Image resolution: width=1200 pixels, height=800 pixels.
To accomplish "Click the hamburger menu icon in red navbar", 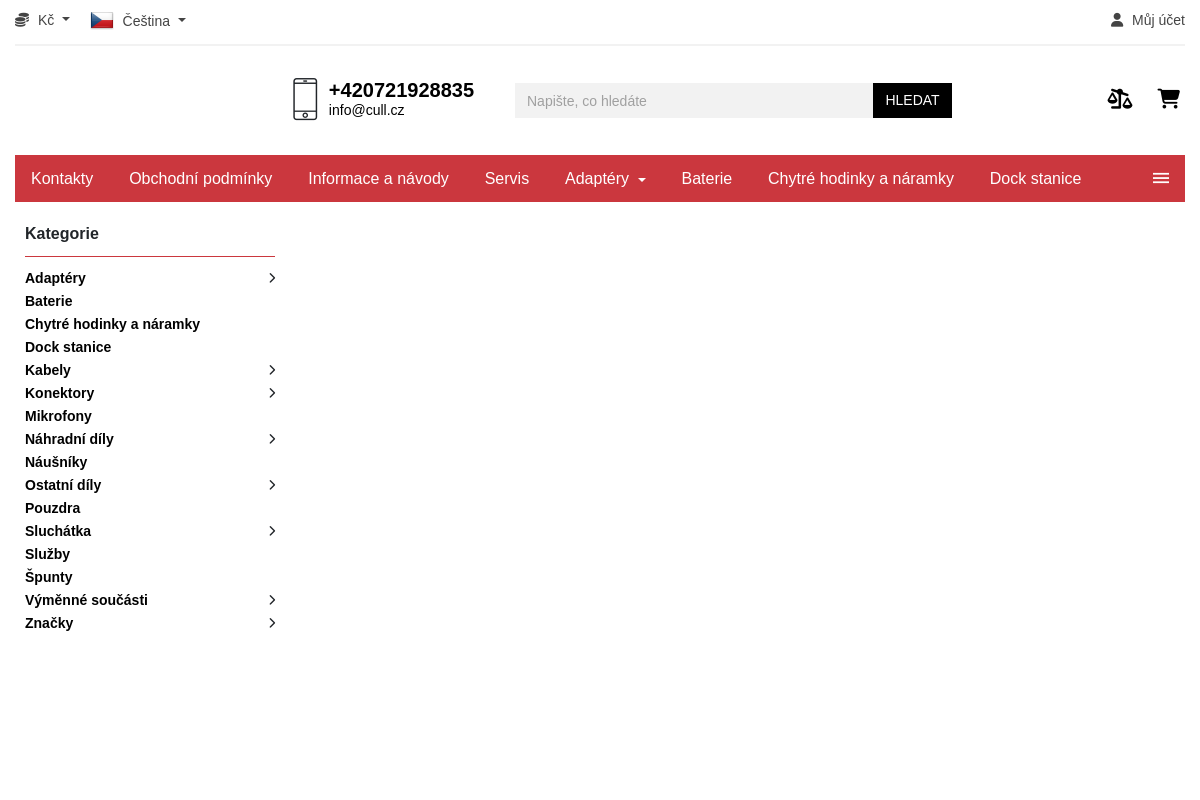I will (x=1161, y=178).
